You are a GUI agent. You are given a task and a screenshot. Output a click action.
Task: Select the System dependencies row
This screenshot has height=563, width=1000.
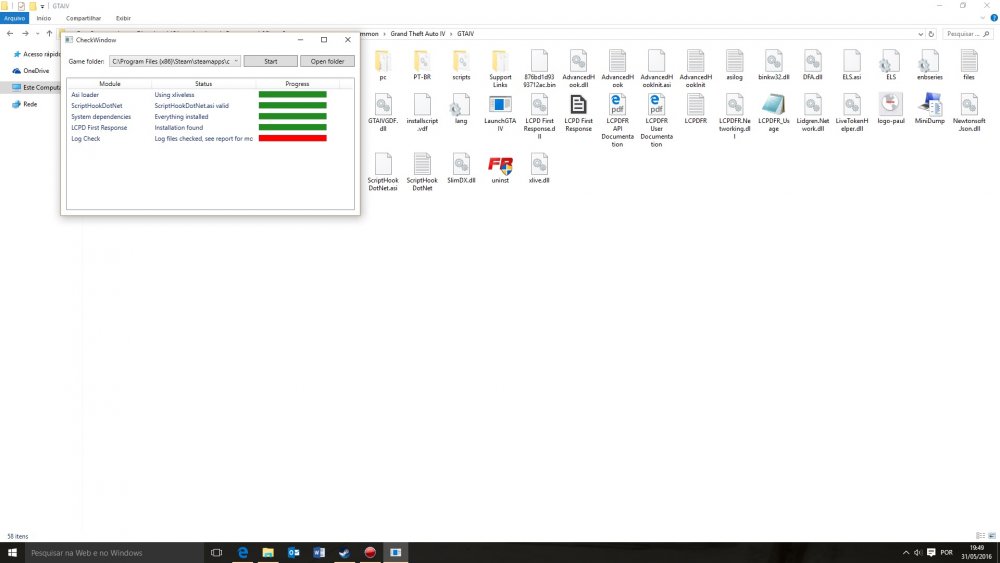210,117
